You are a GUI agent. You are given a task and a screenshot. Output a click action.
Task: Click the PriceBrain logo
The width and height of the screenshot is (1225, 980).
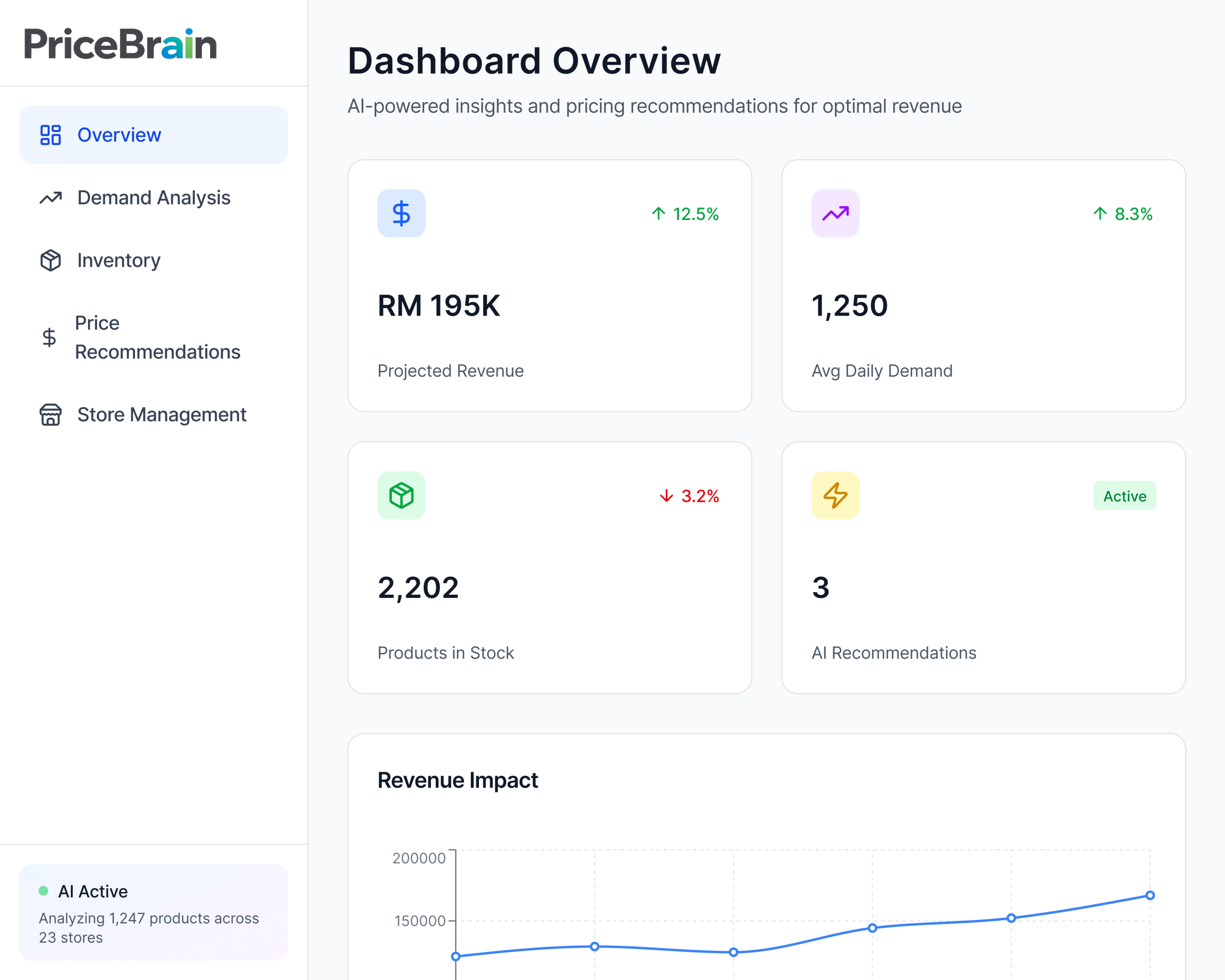(121, 44)
